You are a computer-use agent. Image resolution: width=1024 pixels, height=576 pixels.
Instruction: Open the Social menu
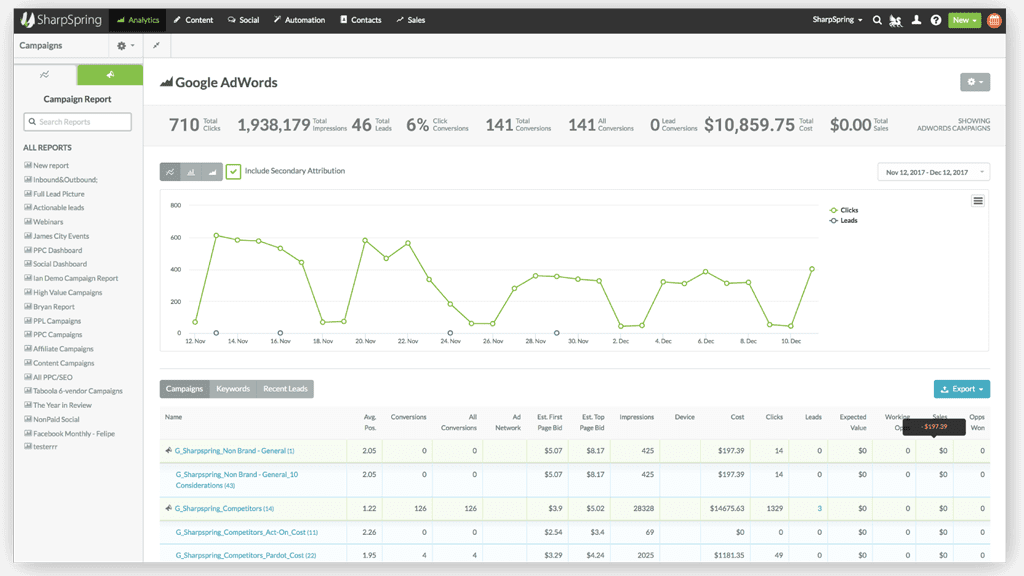tap(243, 20)
